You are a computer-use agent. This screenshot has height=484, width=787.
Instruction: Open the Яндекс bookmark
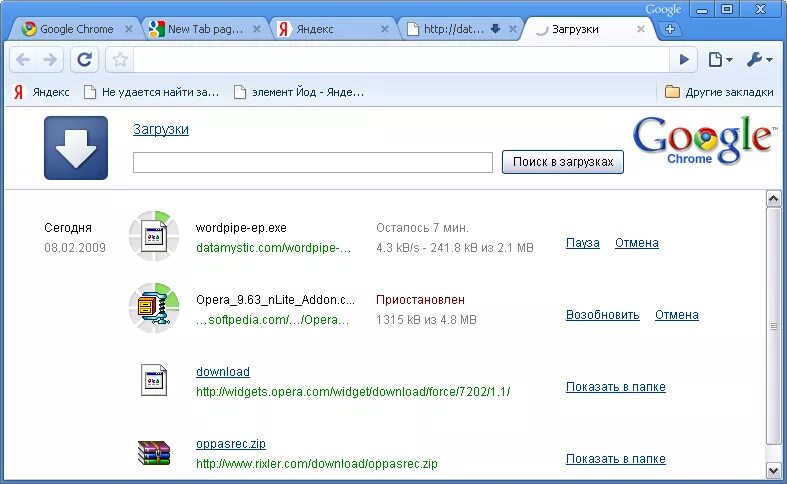[42, 92]
